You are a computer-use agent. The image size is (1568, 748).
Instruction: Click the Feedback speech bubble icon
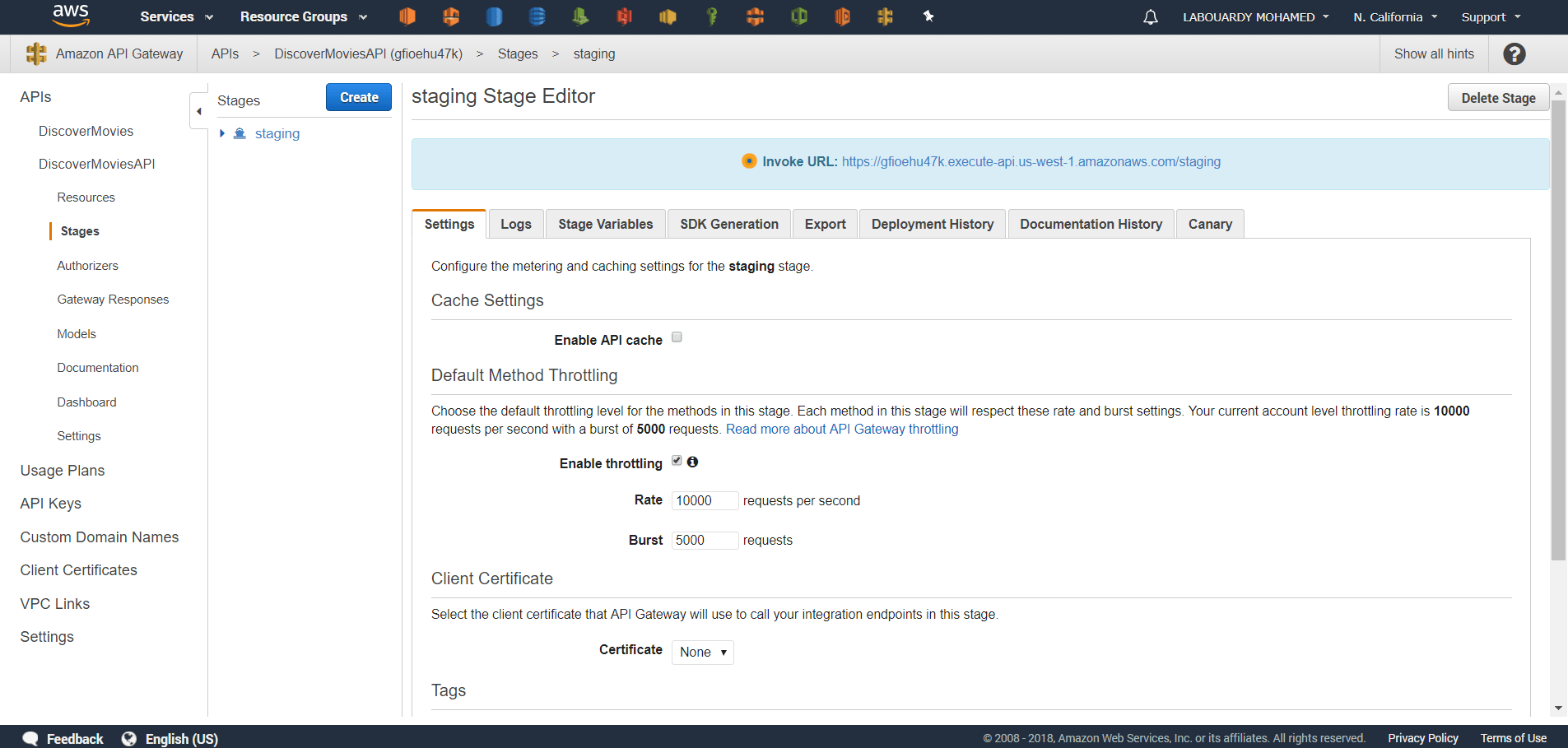[30, 738]
